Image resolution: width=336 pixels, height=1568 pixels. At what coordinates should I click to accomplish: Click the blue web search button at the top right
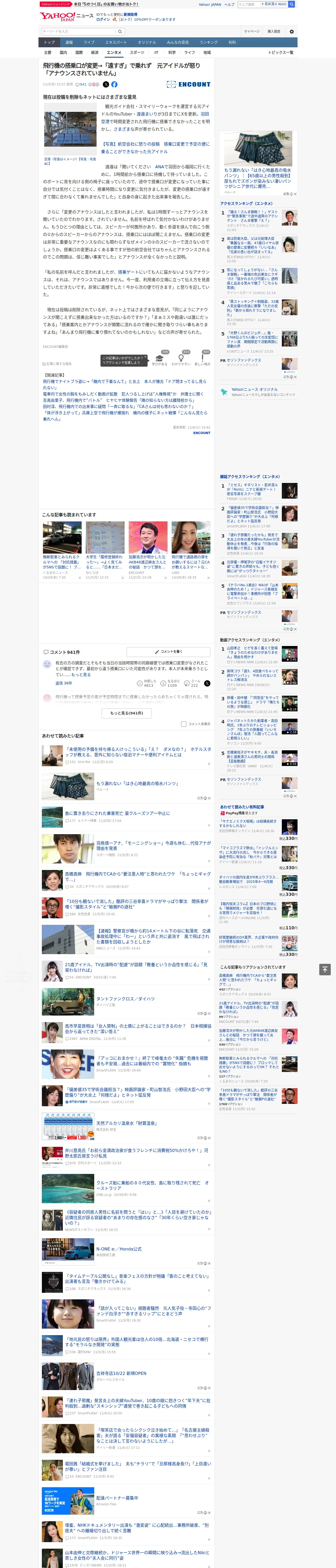pyautogui.click(x=292, y=4)
